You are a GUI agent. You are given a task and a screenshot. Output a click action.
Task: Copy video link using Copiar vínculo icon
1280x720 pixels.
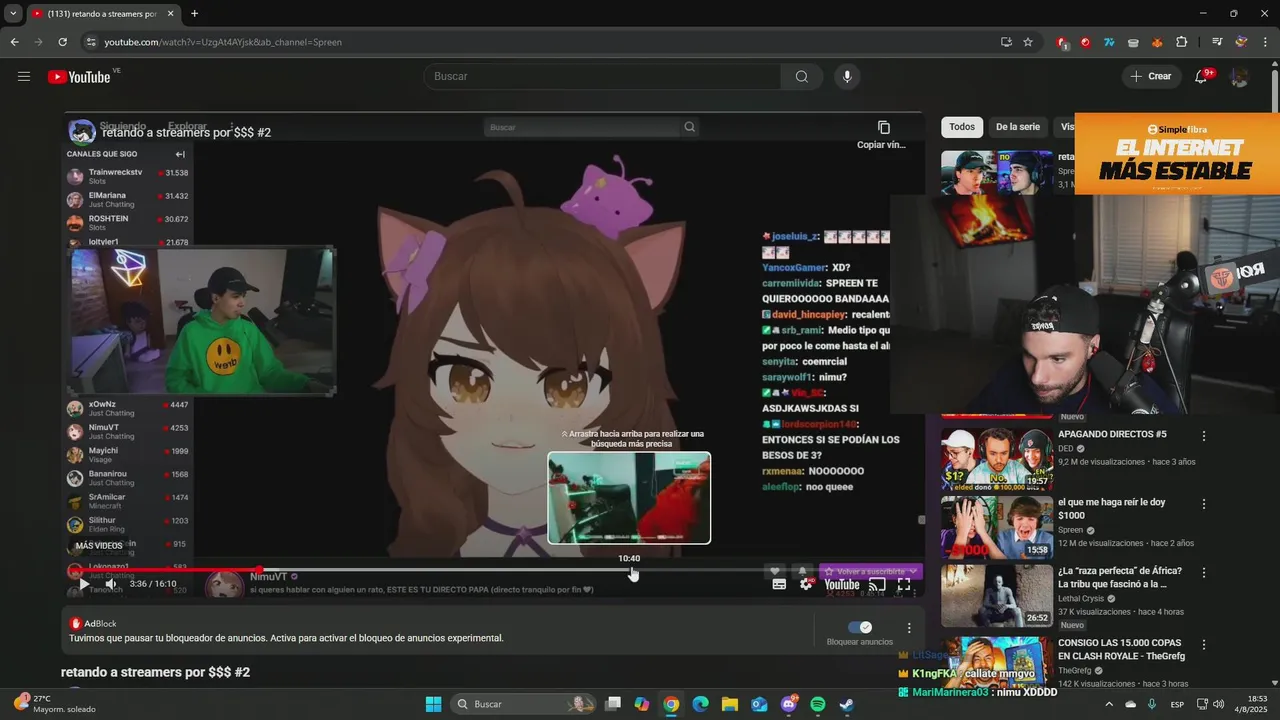pyautogui.click(x=883, y=128)
